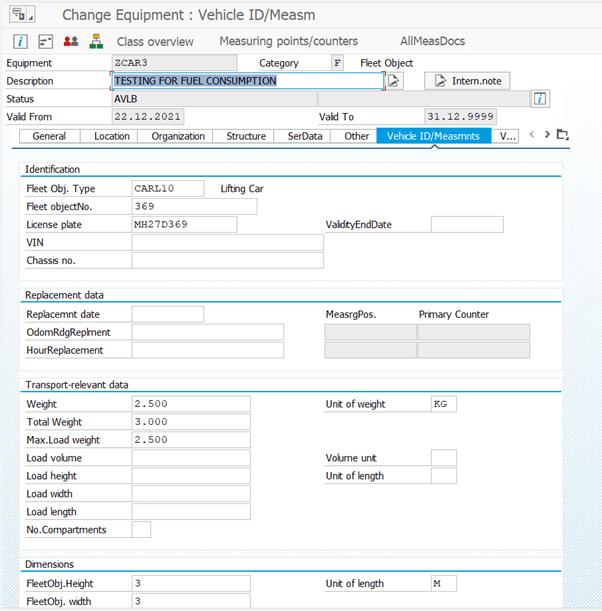
Task: Open the tab list icon
Action: pyautogui.click(x=562, y=134)
